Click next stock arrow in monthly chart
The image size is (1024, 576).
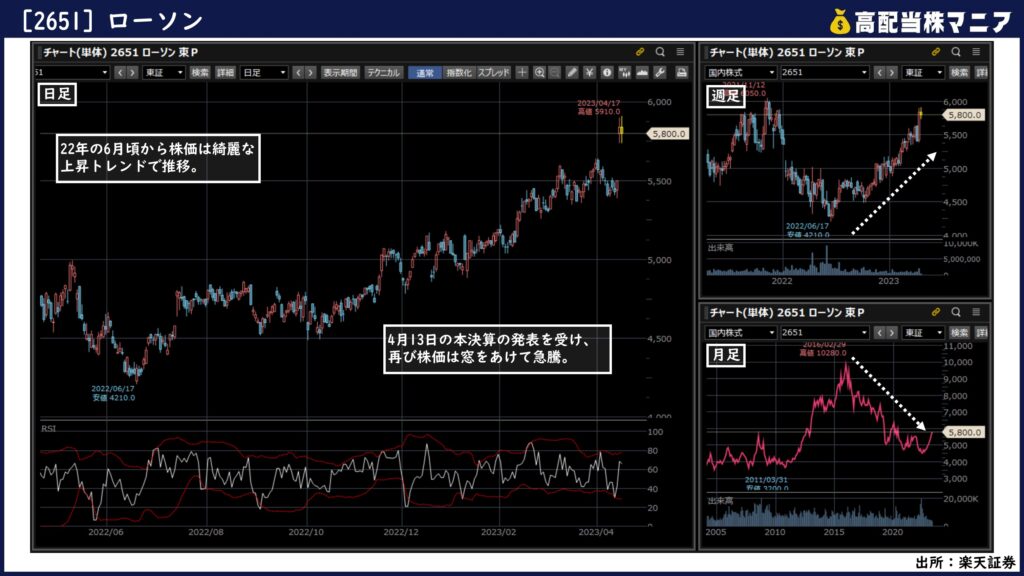click(x=892, y=333)
